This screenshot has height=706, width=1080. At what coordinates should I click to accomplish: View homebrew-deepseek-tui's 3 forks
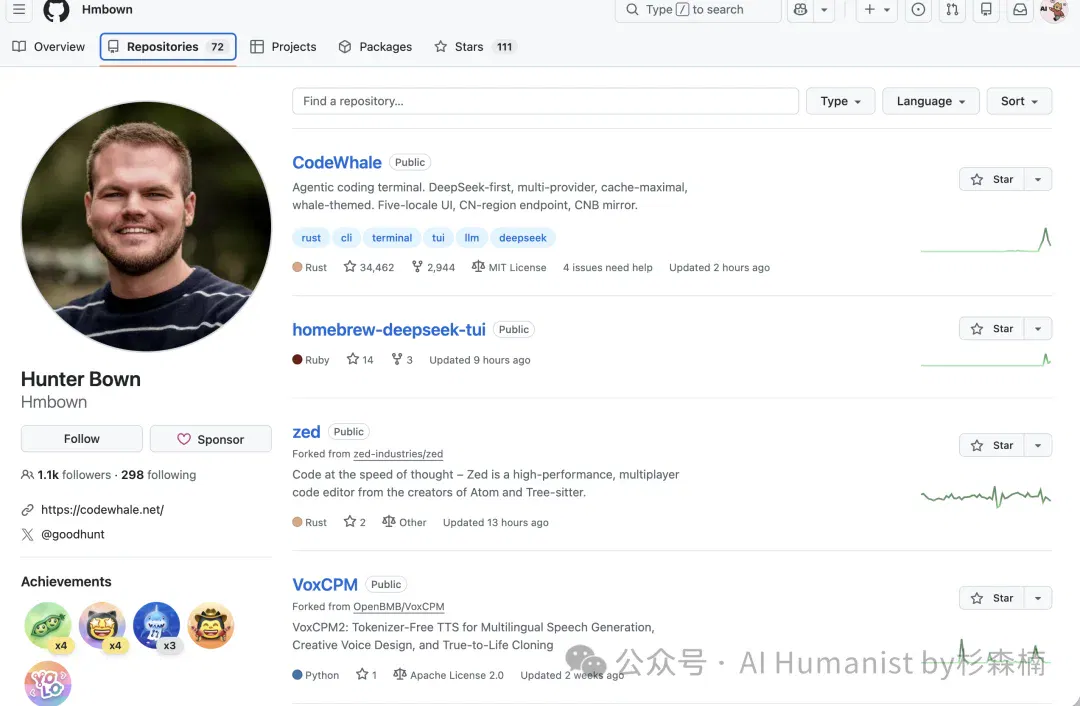402,360
